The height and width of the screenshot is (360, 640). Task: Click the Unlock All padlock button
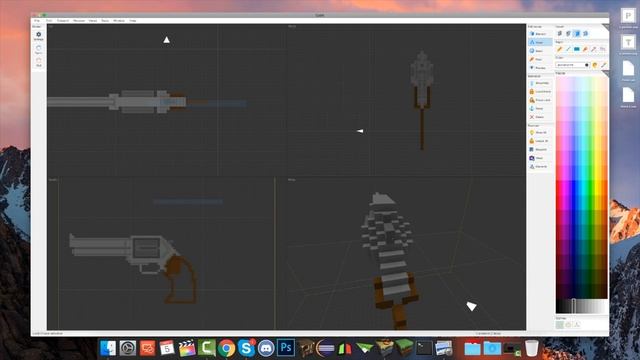pyautogui.click(x=540, y=141)
